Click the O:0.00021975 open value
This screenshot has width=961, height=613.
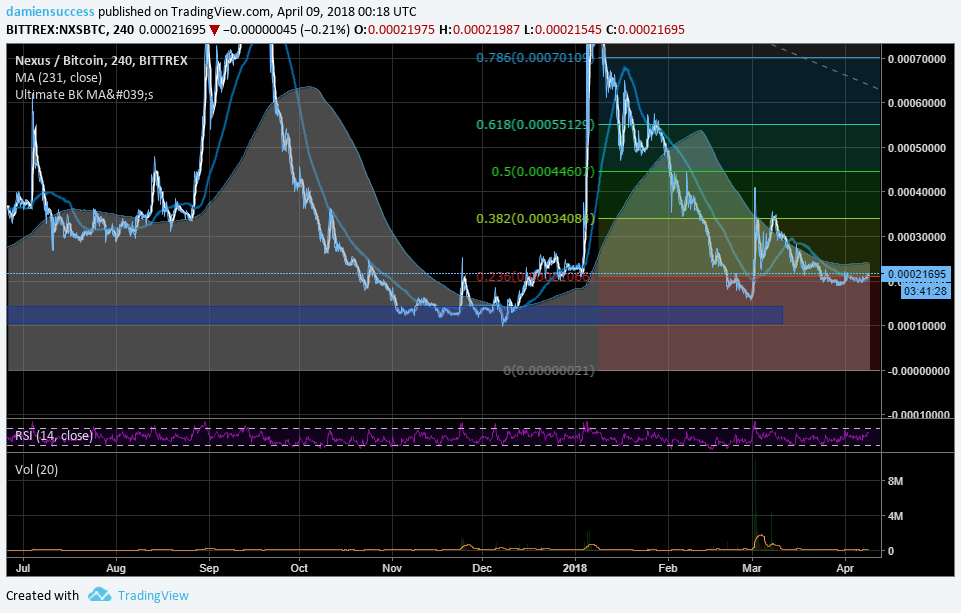click(394, 29)
